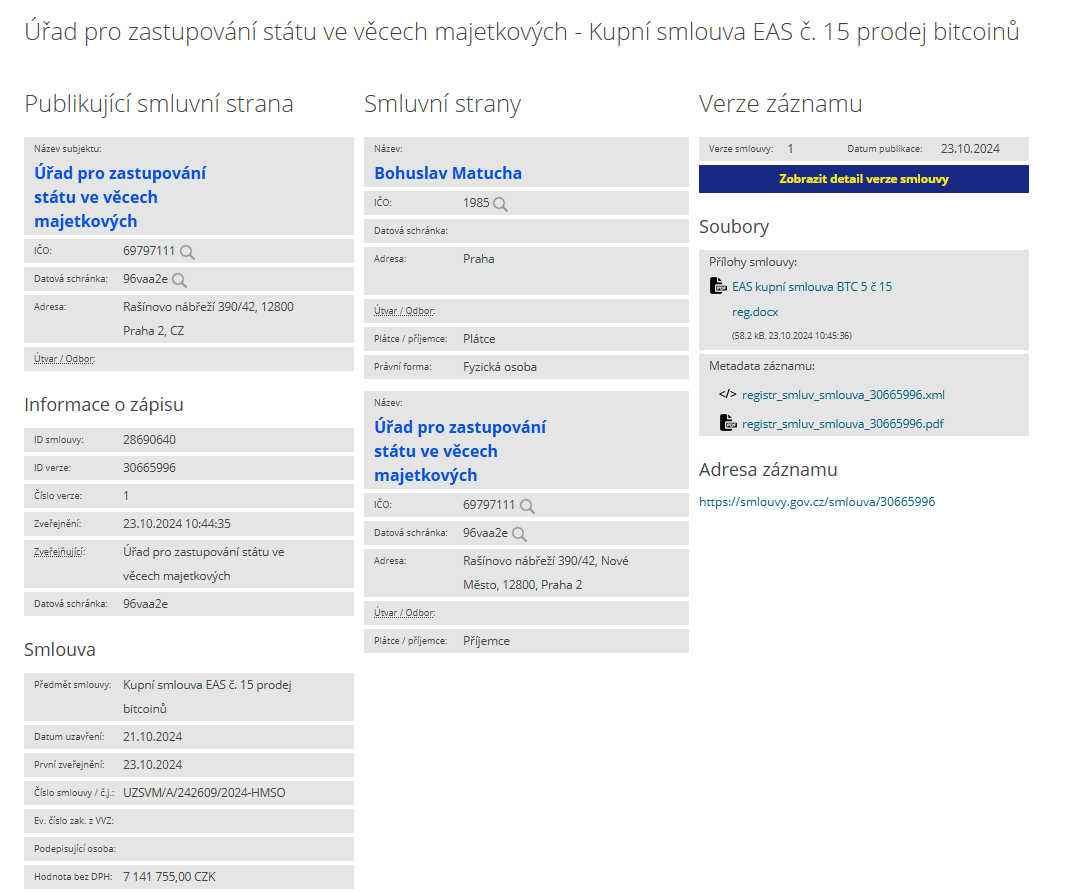Search by IČO 69797111 in publishing party
This screenshot has width=1073, height=893.
click(188, 252)
